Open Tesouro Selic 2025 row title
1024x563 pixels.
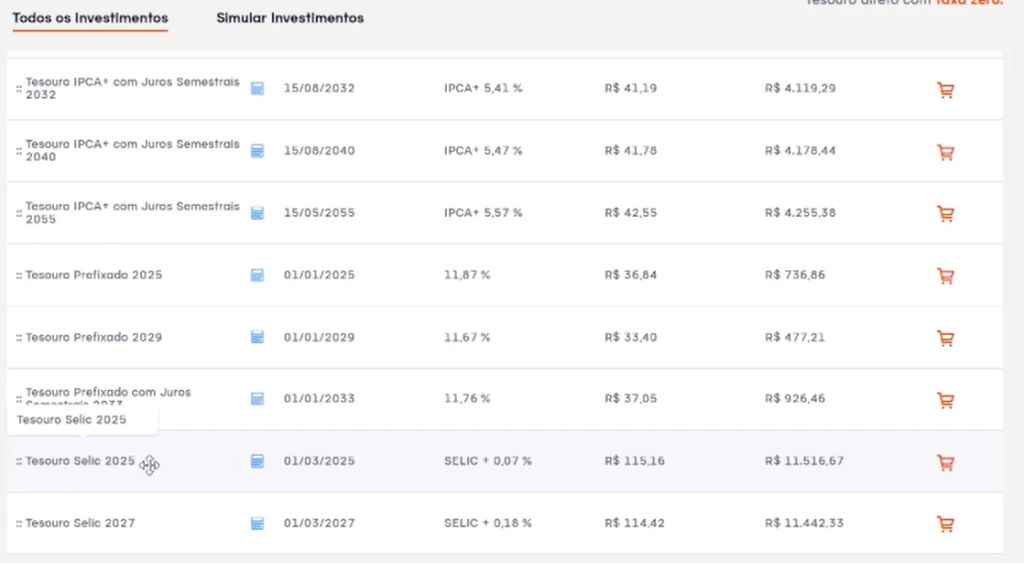[80, 461]
